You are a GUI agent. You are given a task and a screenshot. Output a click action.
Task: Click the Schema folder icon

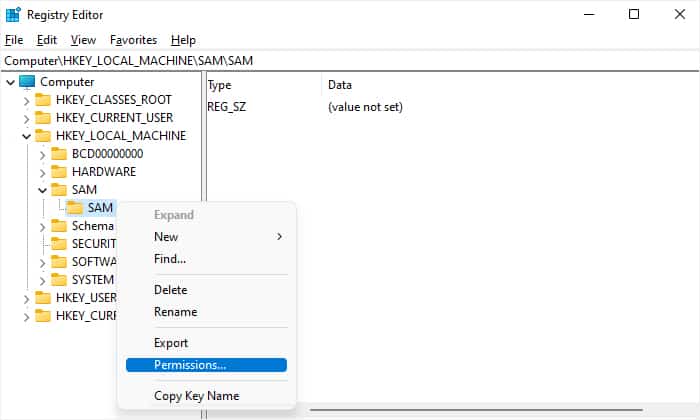(x=59, y=226)
